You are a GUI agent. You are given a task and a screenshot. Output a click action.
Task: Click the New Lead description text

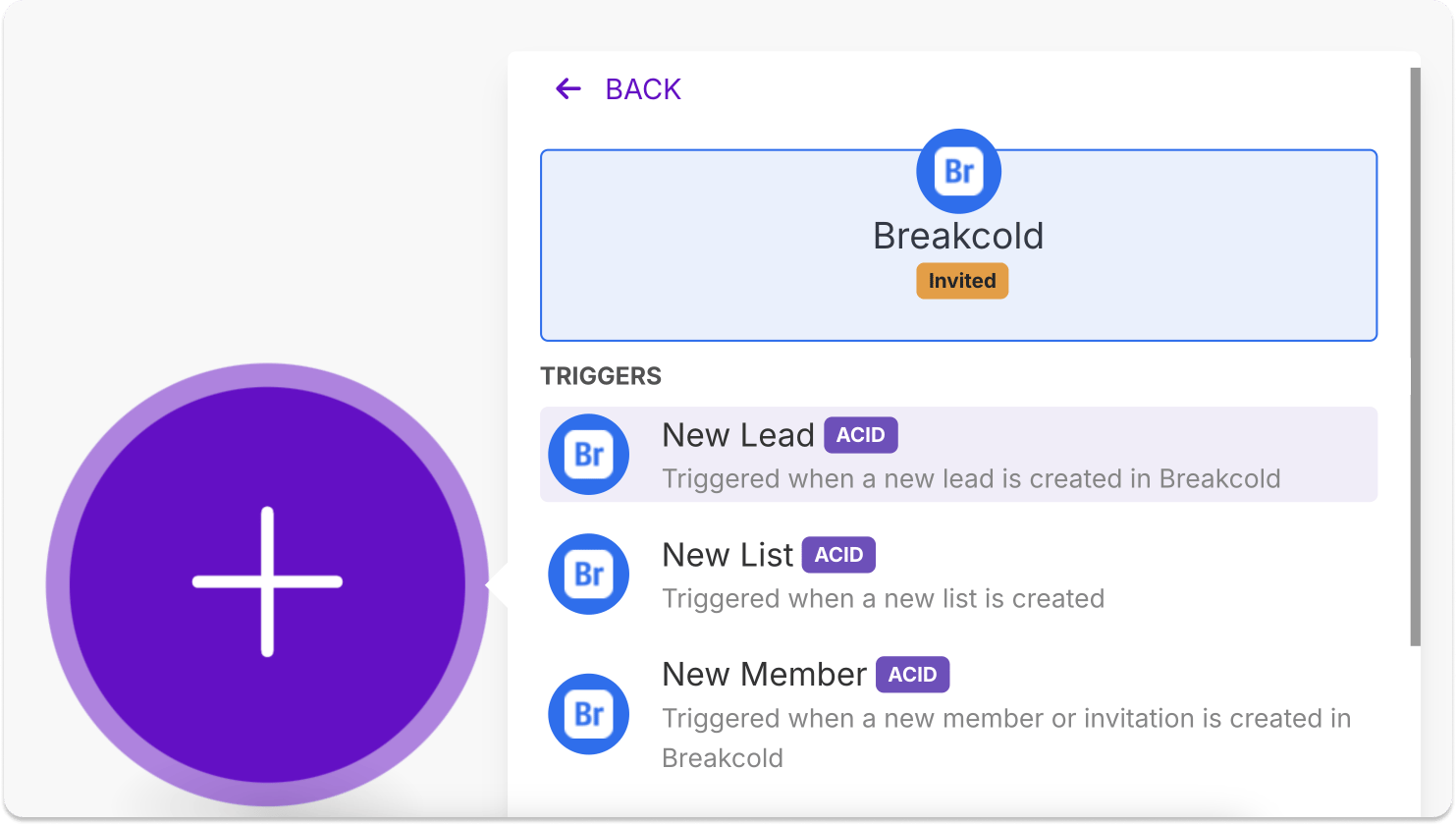pyautogui.click(x=971, y=478)
